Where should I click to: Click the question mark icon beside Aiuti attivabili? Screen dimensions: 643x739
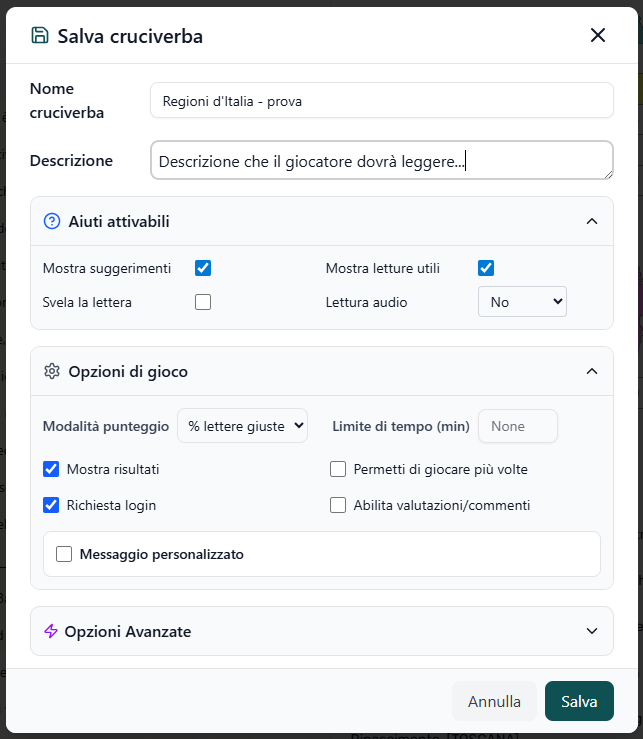pos(52,221)
